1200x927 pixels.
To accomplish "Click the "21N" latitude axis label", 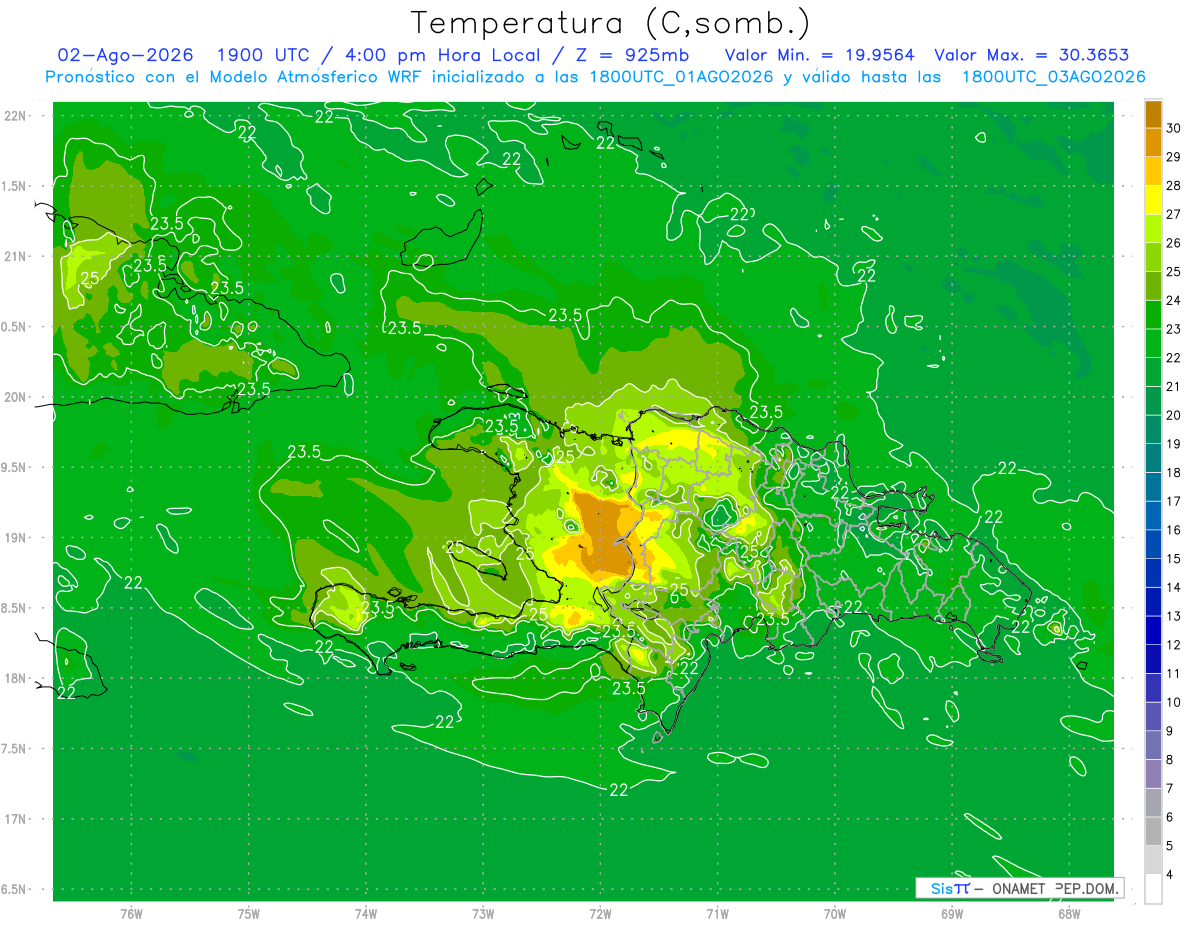I will click(16, 256).
